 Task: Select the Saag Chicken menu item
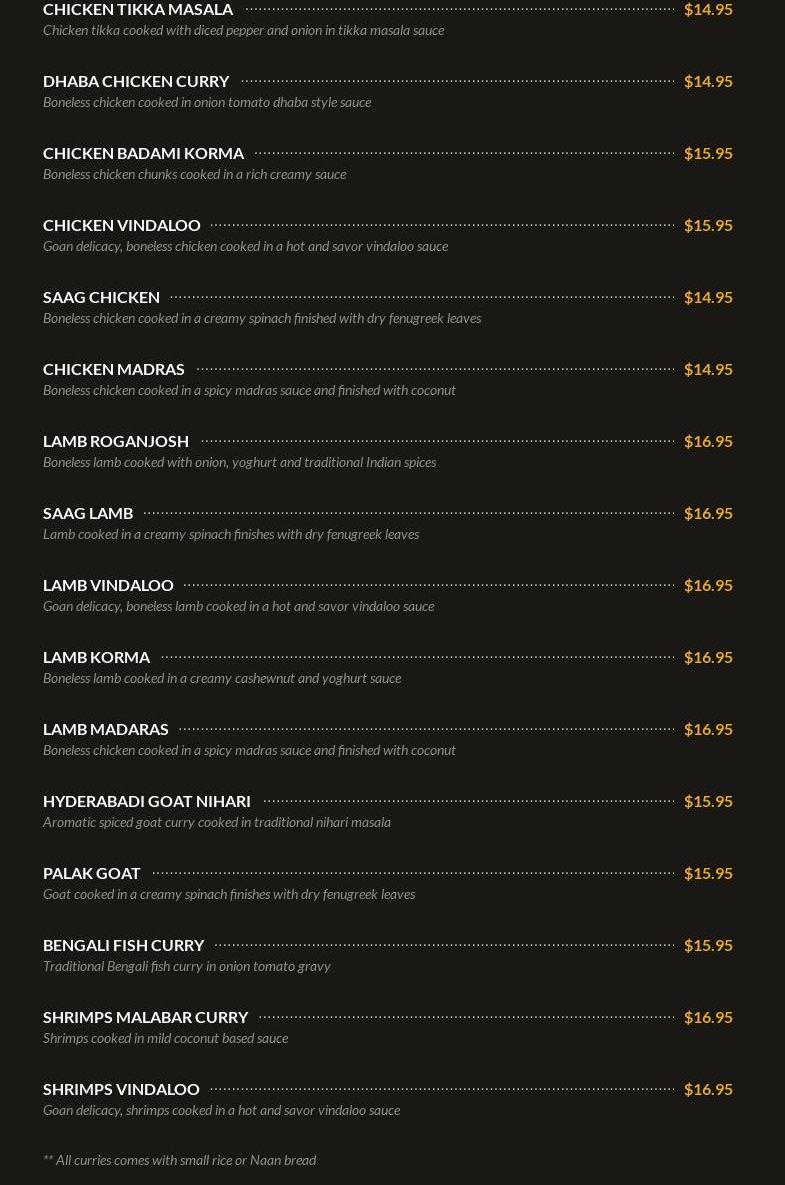point(101,297)
